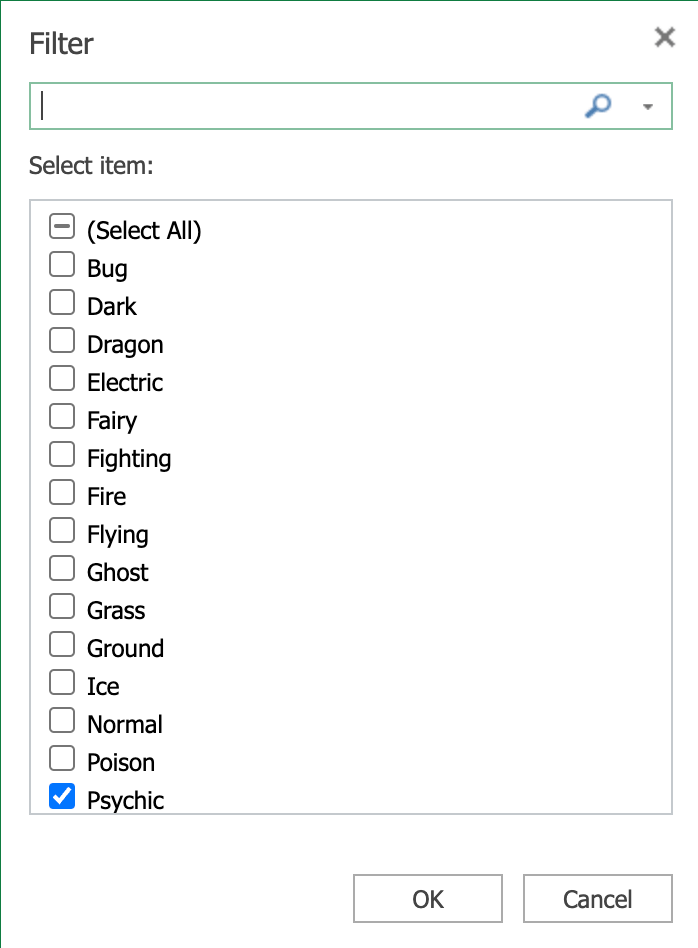Toggle the Ice checkbox

click(x=62, y=682)
